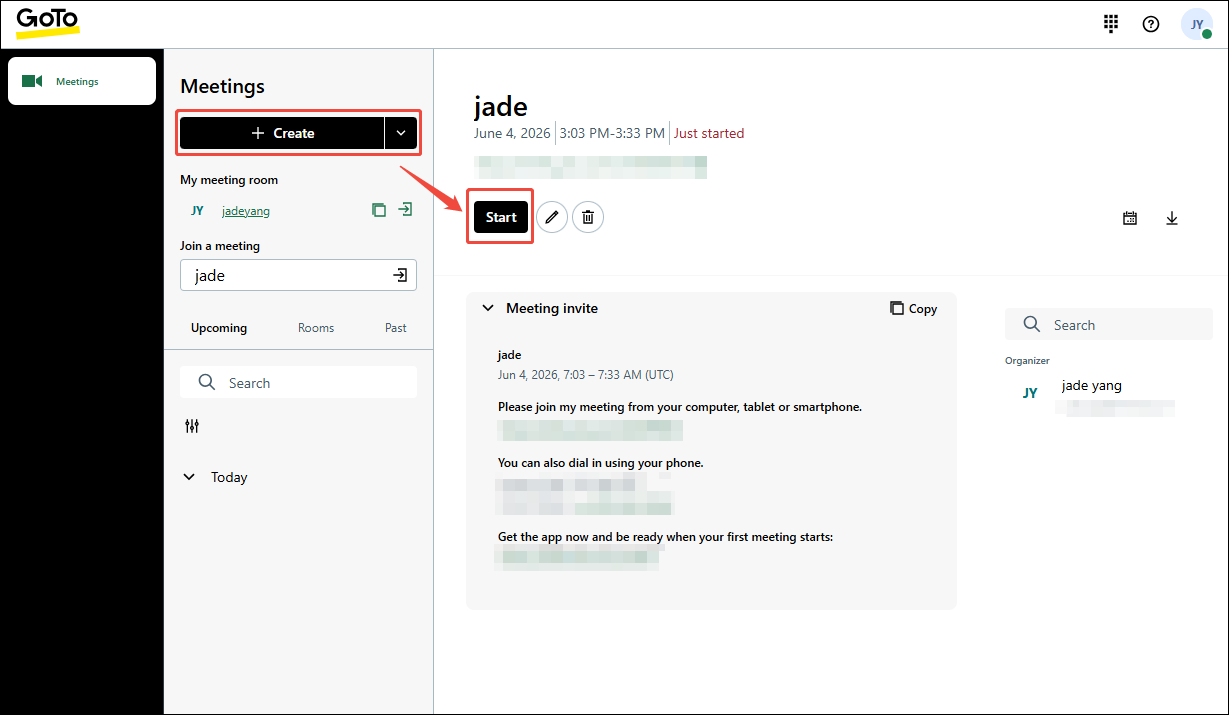Click the meetings Search field in sidebar

point(299,383)
